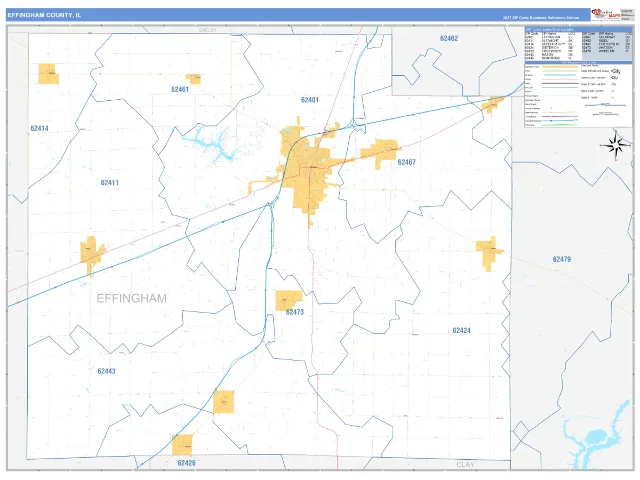Viewport: 640px width, 480px height.
Task: Click the 62479 ZIP code label
Action: [562, 259]
